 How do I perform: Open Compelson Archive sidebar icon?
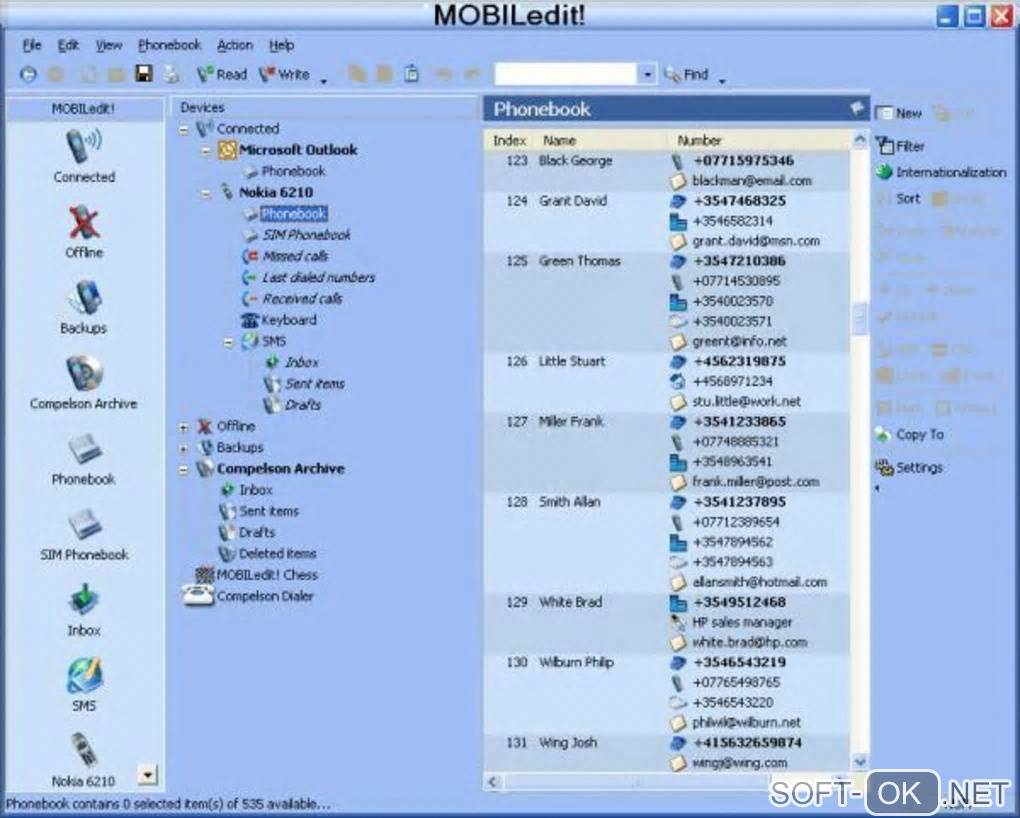click(84, 383)
